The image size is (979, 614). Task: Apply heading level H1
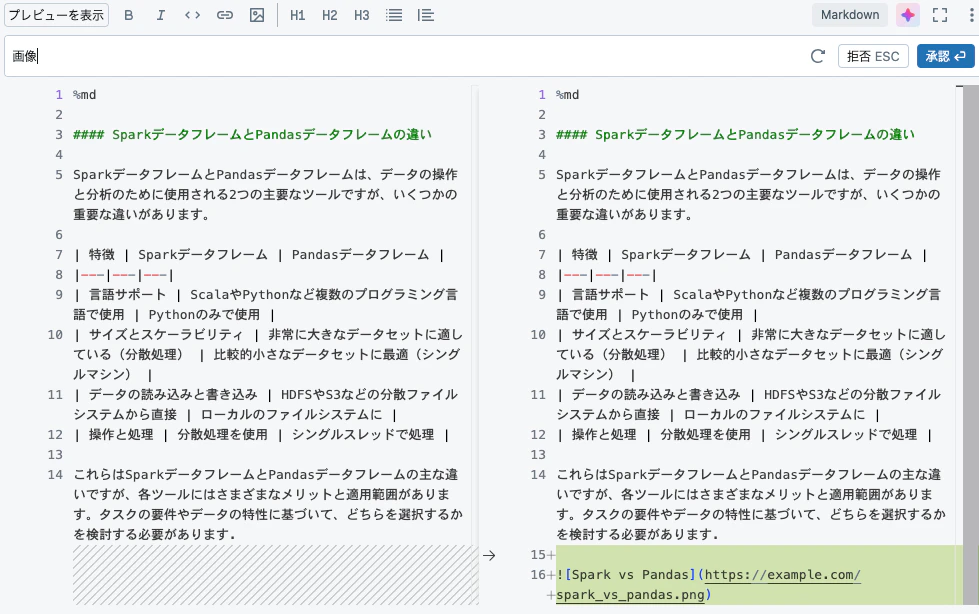(x=297, y=15)
